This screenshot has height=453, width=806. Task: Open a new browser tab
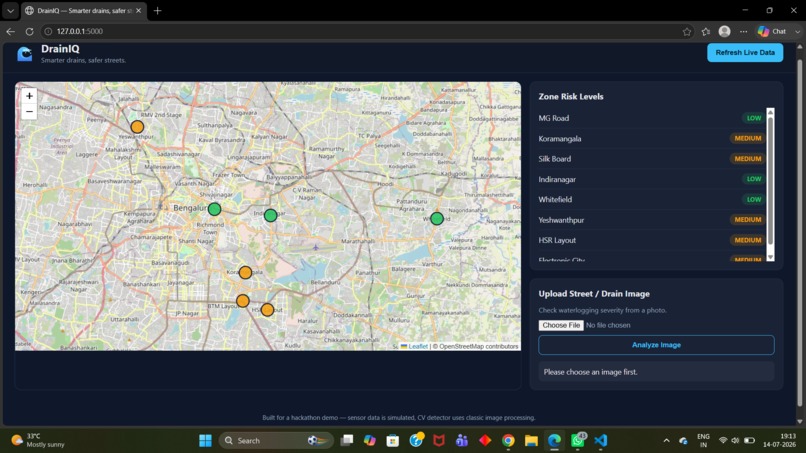[x=157, y=10]
